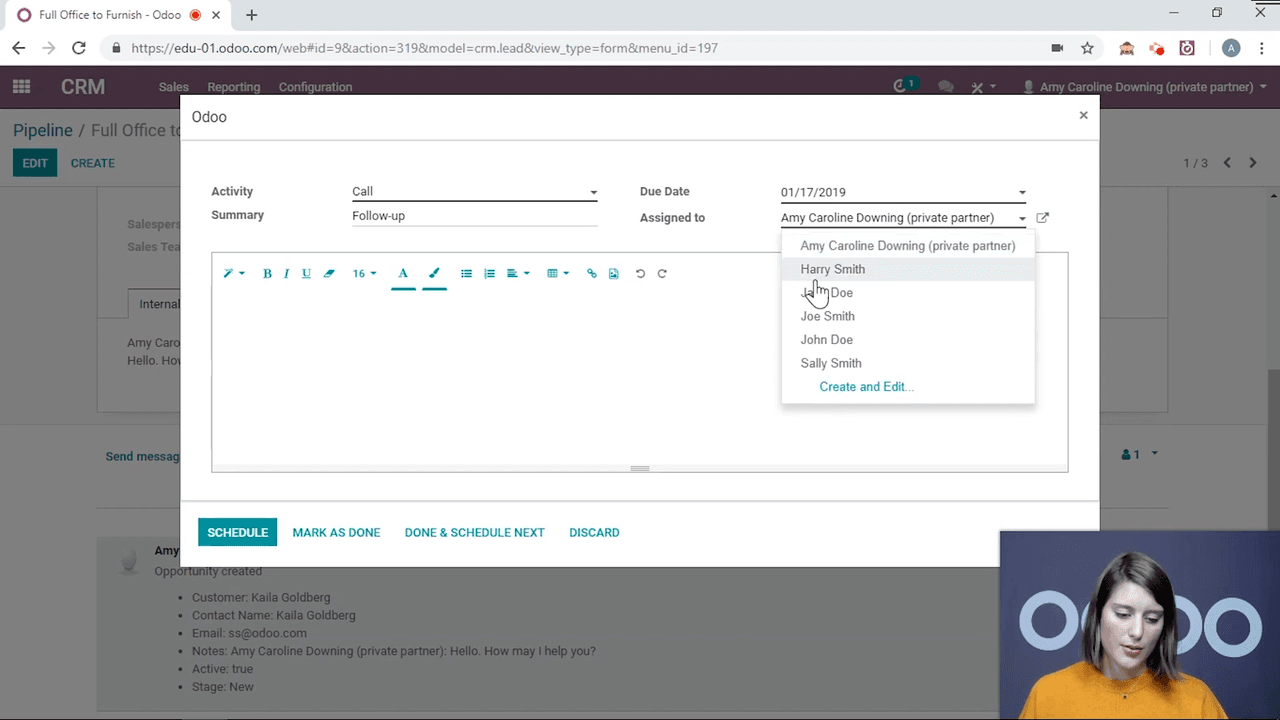Click the insert picture icon
1280x720 pixels.
614,274
